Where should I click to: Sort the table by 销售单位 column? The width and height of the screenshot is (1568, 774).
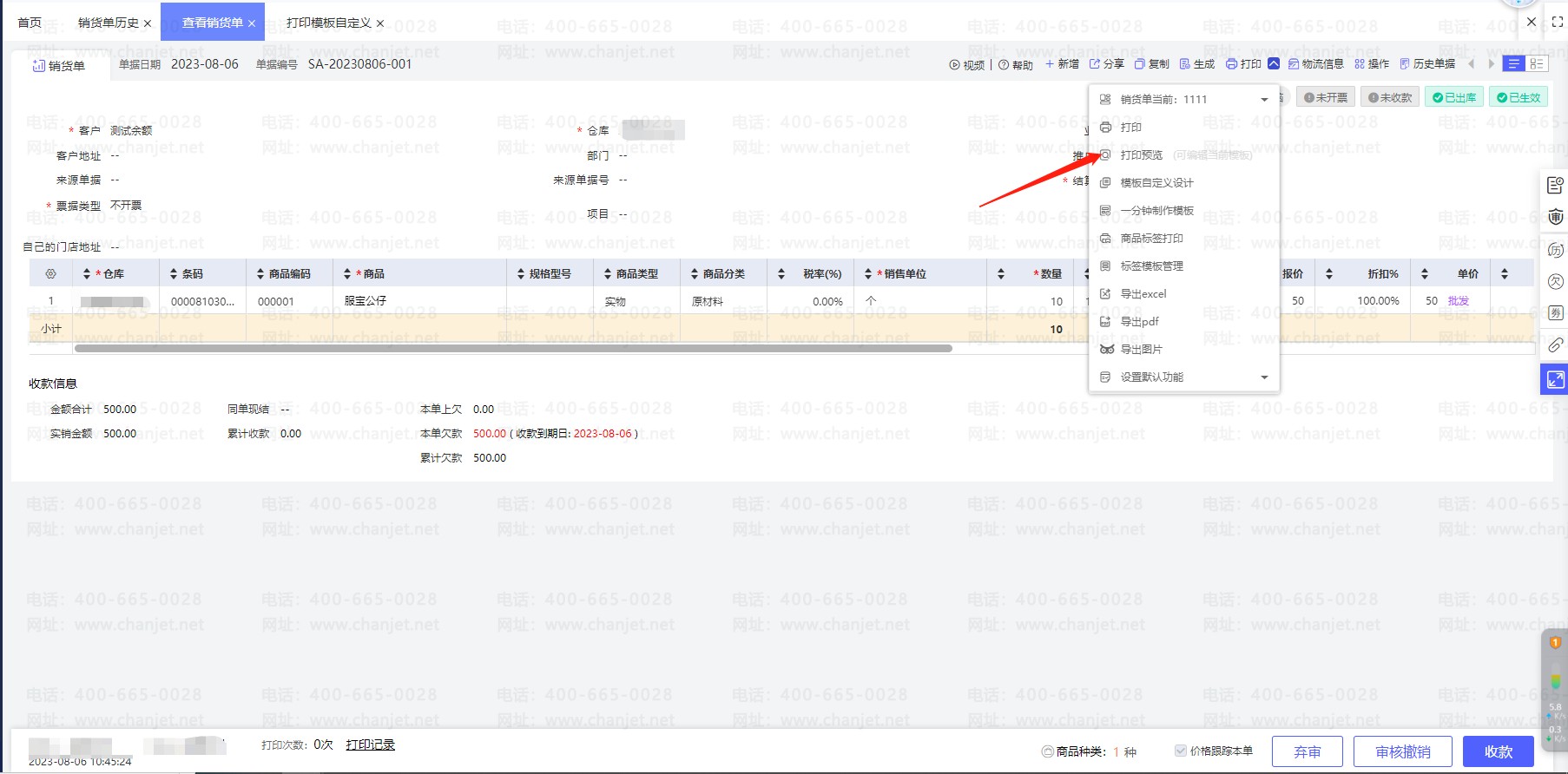click(x=868, y=274)
